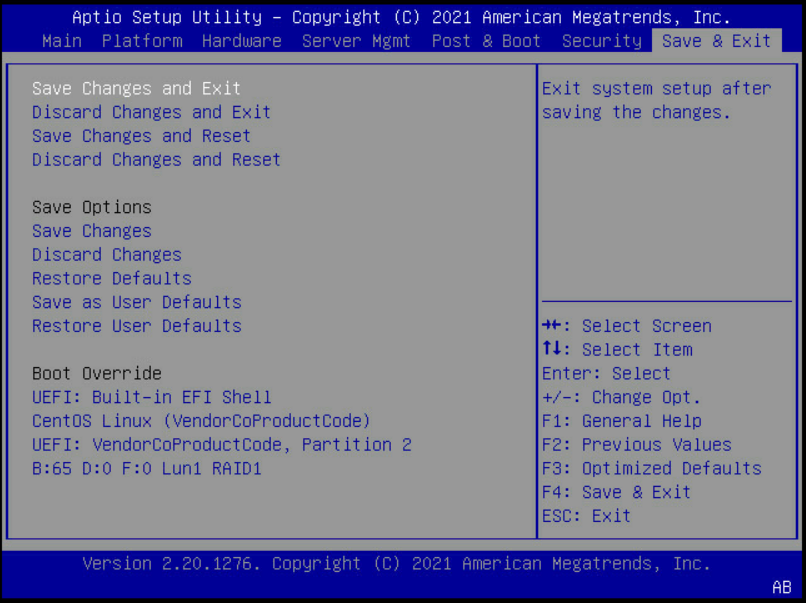
Task: Select Save Changes and Exit
Action: click(136, 89)
